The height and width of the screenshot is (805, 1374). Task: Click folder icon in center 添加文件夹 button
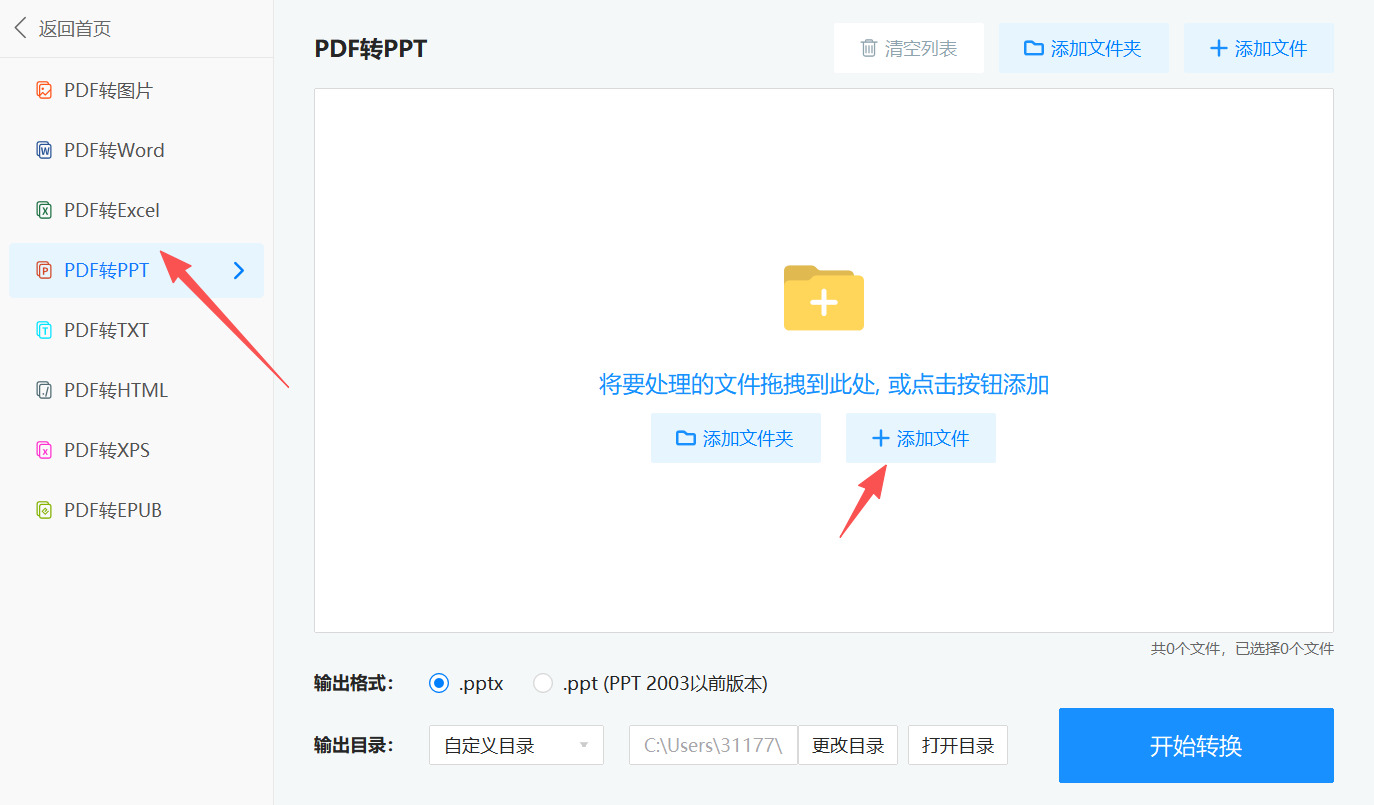[x=686, y=438]
